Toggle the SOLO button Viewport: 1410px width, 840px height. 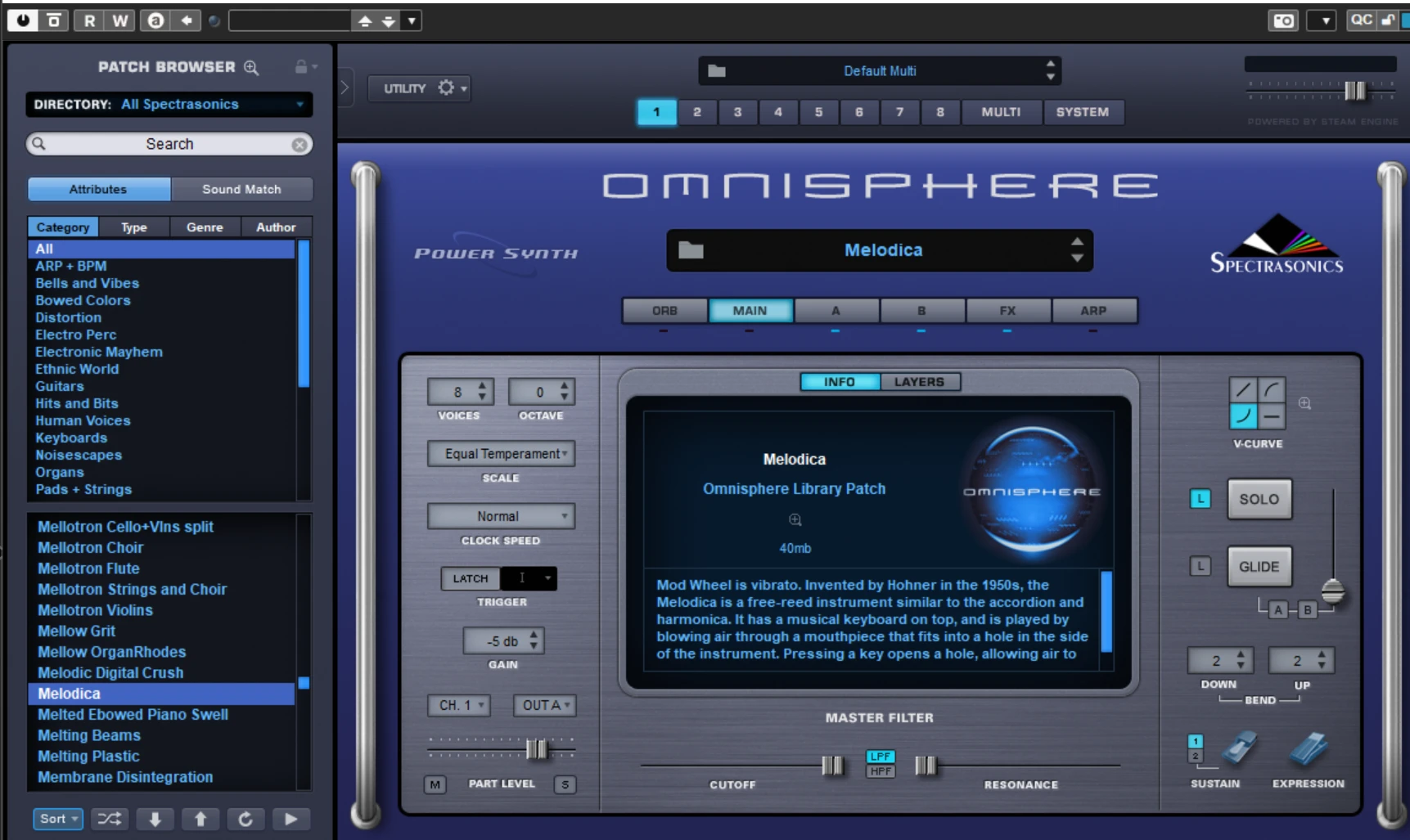[1259, 499]
